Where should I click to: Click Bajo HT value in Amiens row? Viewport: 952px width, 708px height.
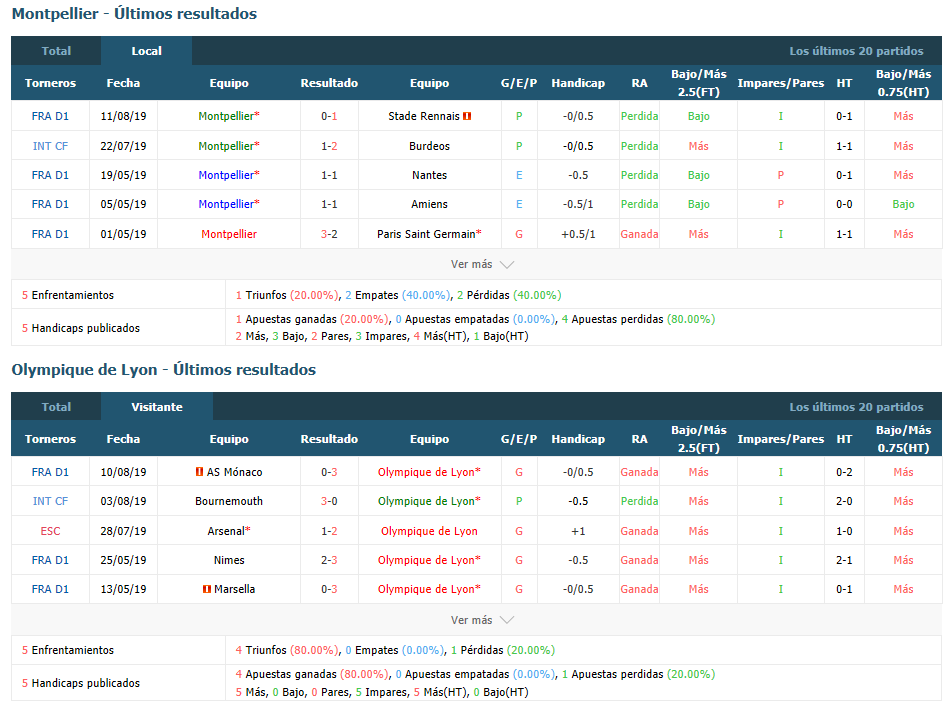[903, 204]
